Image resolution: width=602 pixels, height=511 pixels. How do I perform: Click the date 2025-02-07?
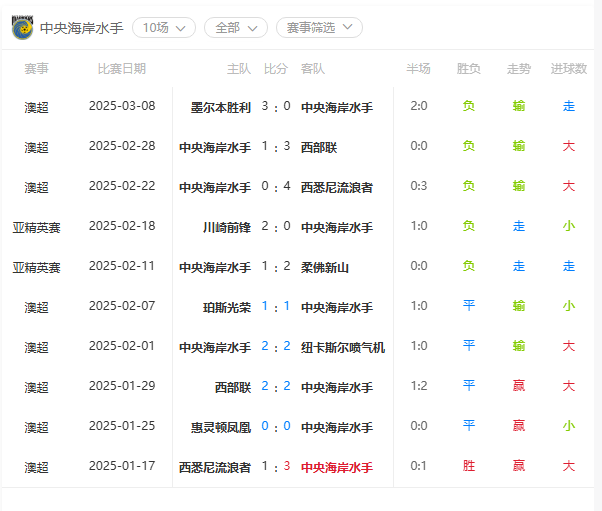pos(122,306)
